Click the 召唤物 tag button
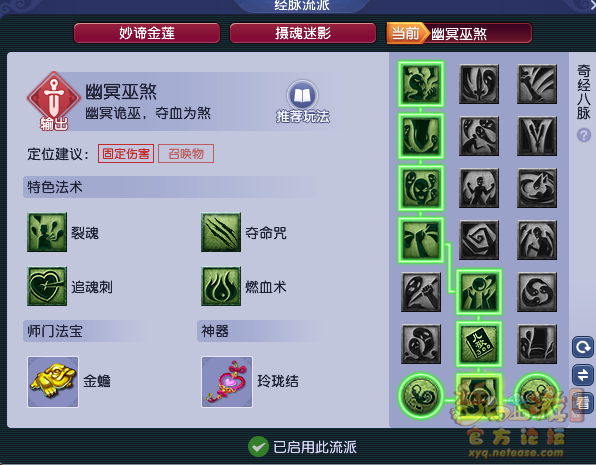The width and height of the screenshot is (596, 465). pos(186,154)
